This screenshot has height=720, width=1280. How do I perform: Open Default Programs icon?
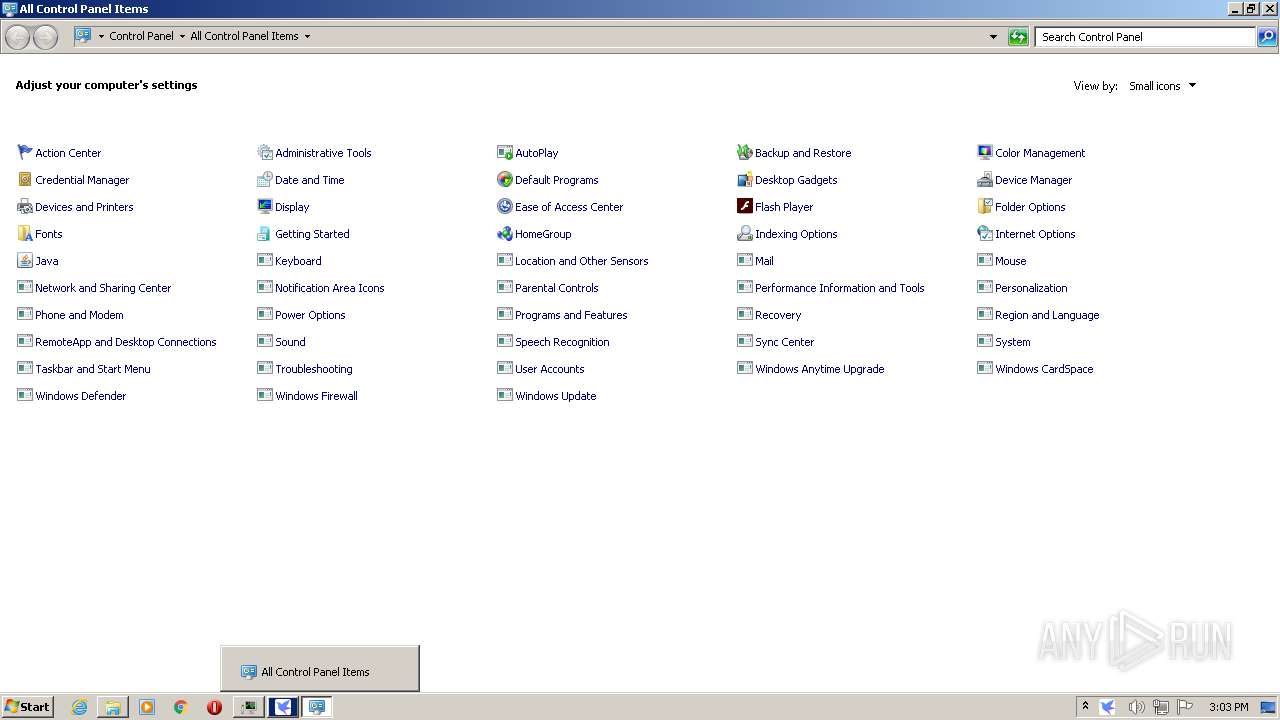505,179
